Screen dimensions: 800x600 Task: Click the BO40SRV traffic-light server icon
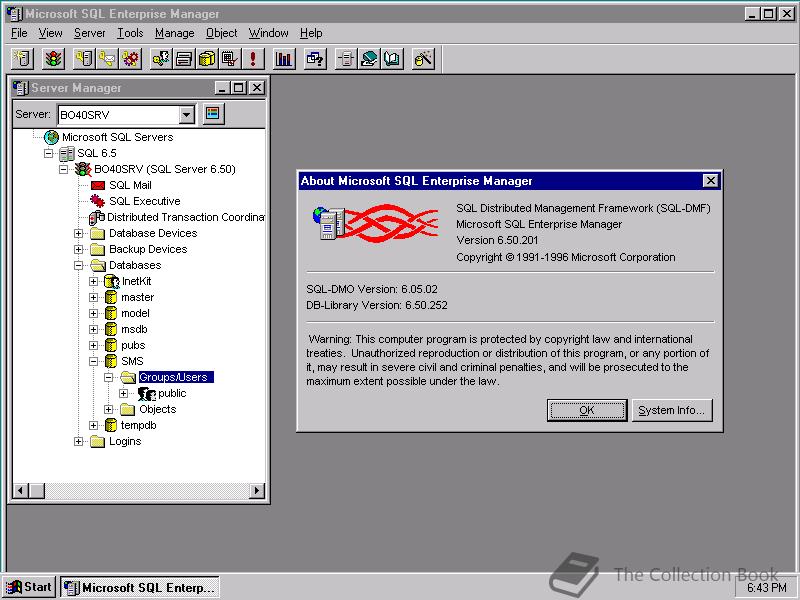coord(83,169)
